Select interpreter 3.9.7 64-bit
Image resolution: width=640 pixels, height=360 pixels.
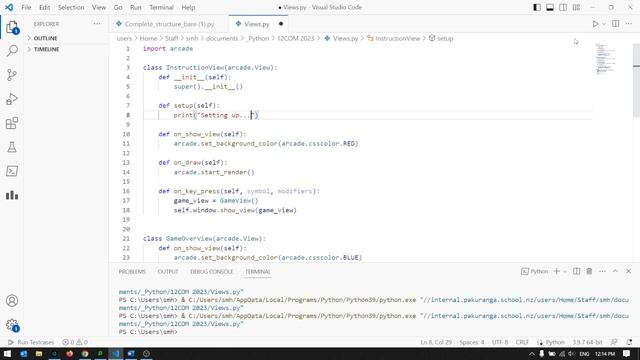point(587,342)
